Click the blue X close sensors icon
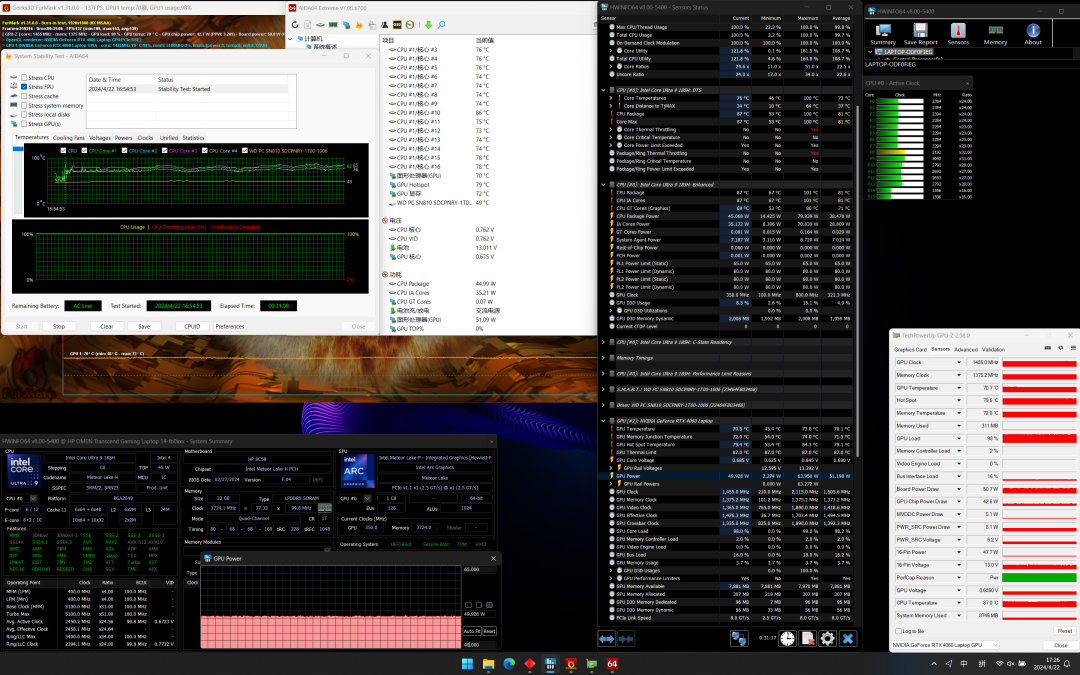Viewport: 1080px width, 675px height. click(x=848, y=638)
